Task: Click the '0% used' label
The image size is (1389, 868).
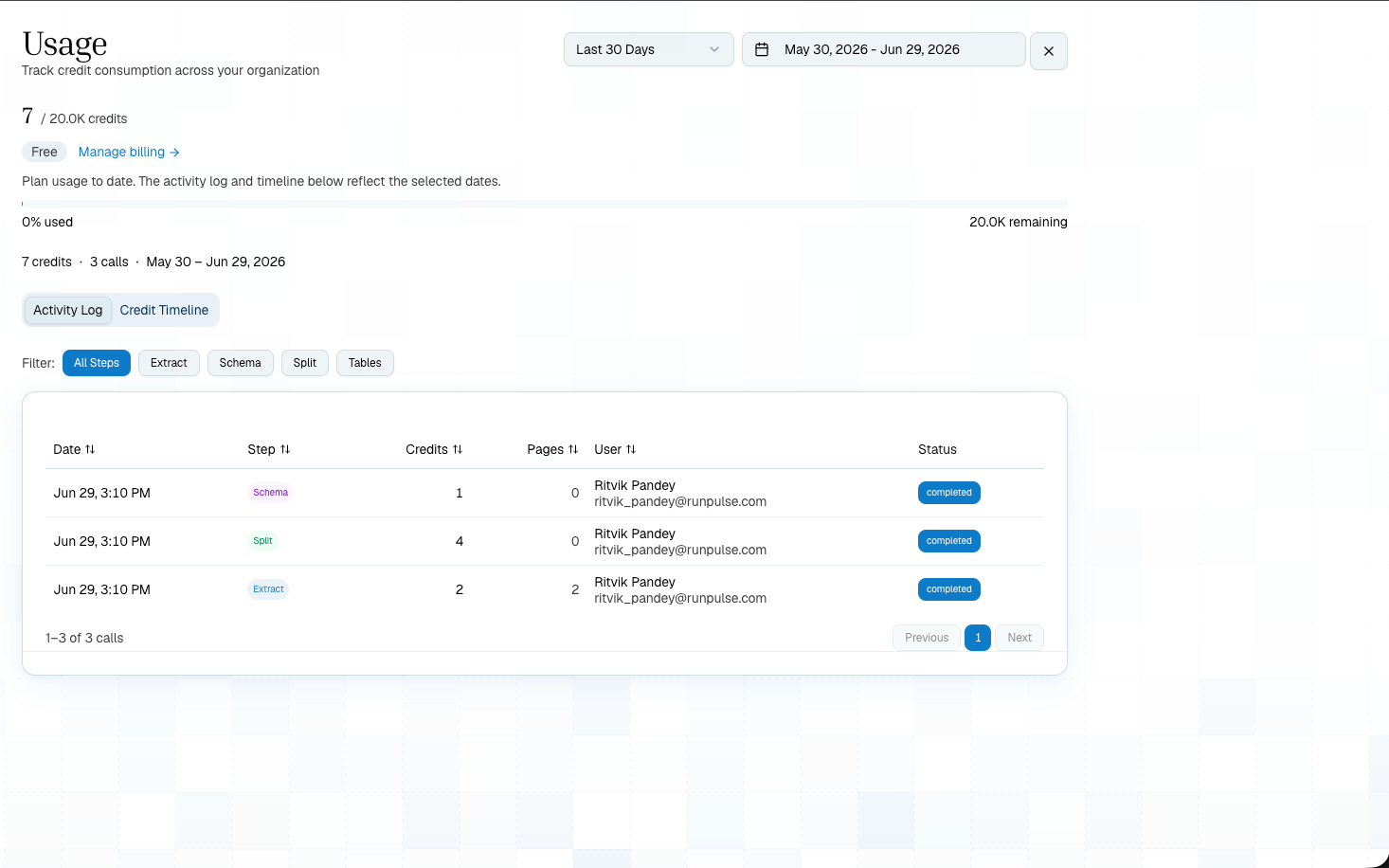Action: (47, 222)
